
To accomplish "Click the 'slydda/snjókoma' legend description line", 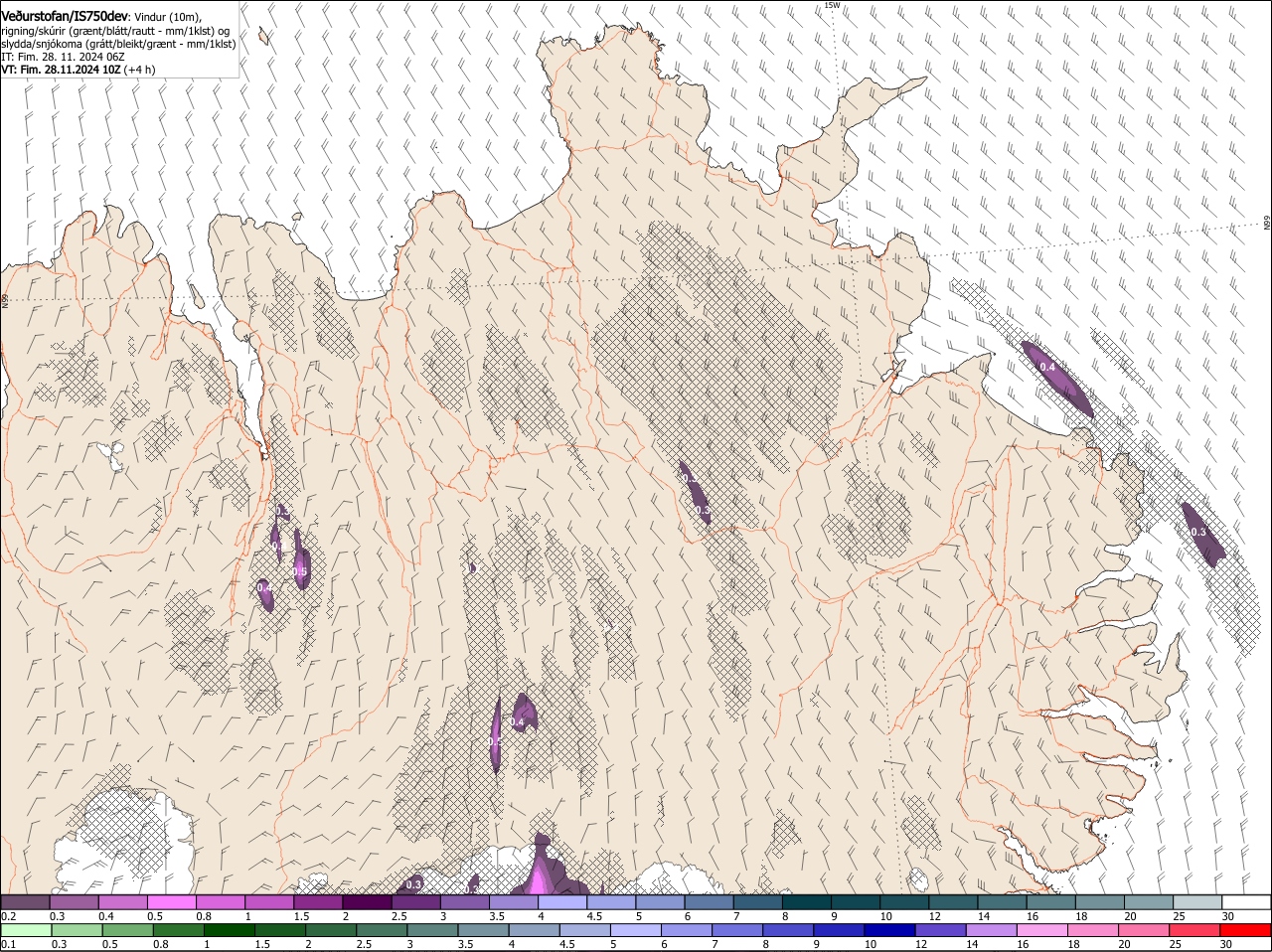I will click(118, 44).
